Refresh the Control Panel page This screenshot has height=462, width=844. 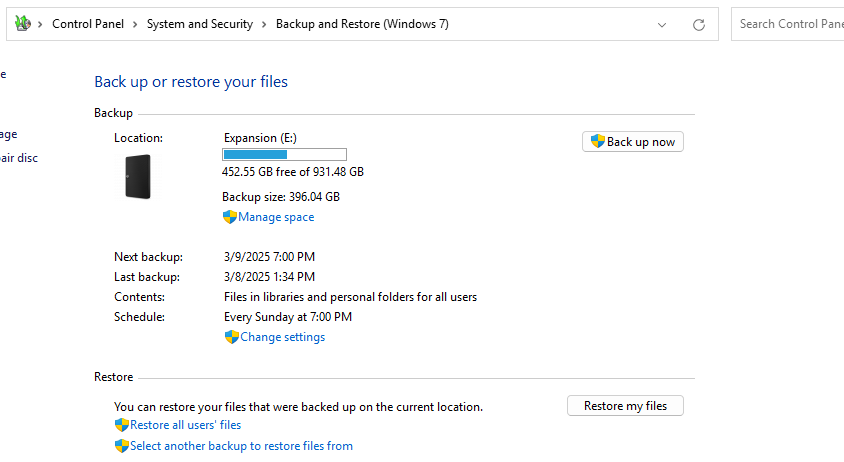pyautogui.click(x=699, y=24)
